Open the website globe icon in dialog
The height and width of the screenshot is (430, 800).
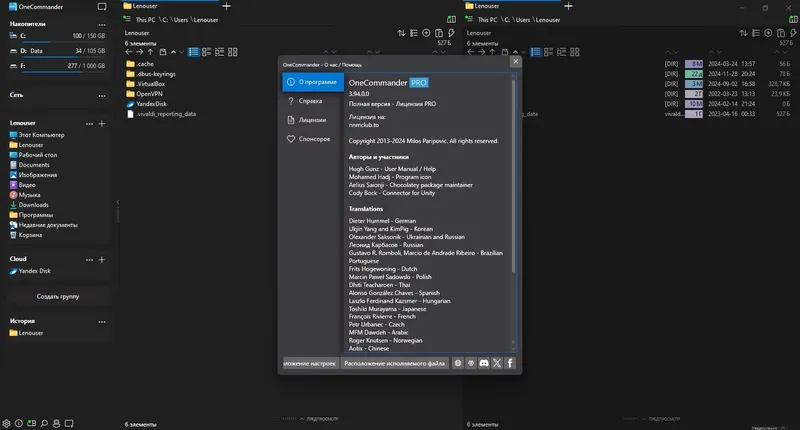(x=458, y=363)
